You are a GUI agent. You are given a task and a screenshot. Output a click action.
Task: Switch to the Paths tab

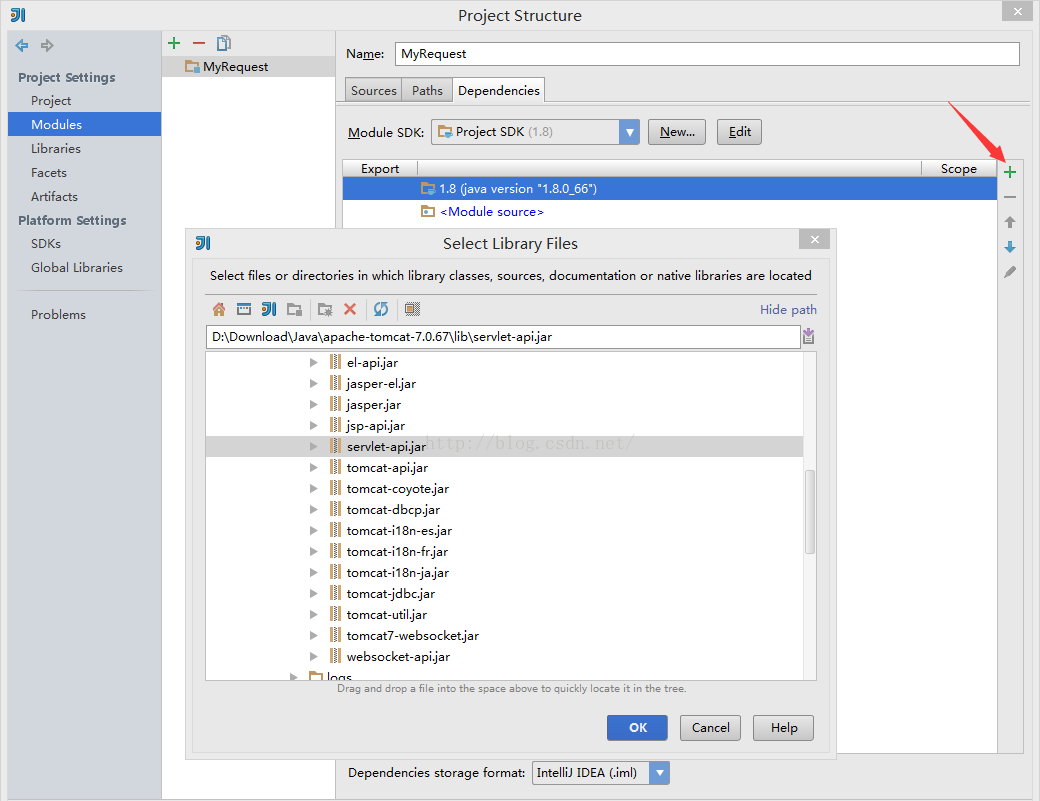coord(427,91)
